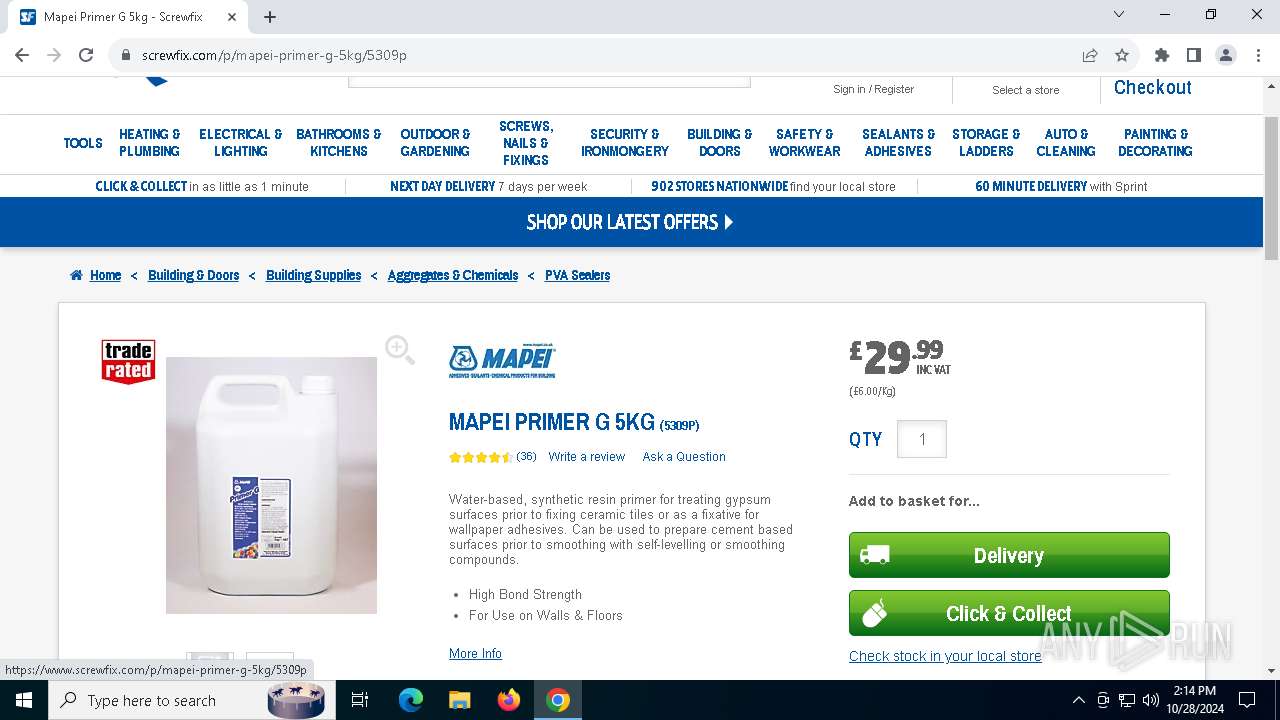This screenshot has width=1280, height=720.
Task: Open the Chrome profile avatar icon
Action: tap(1226, 55)
